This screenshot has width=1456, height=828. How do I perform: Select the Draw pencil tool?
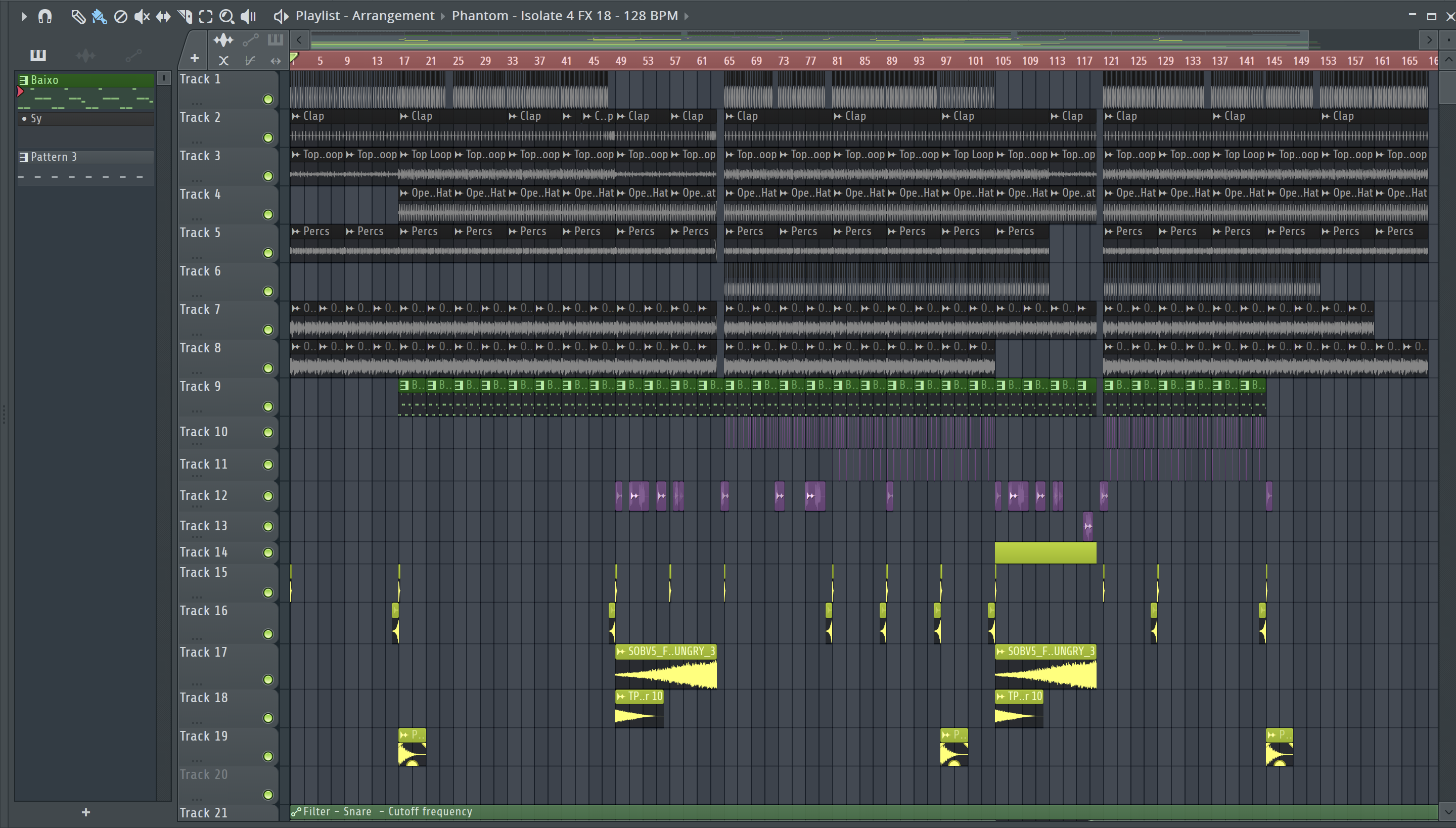(78, 17)
